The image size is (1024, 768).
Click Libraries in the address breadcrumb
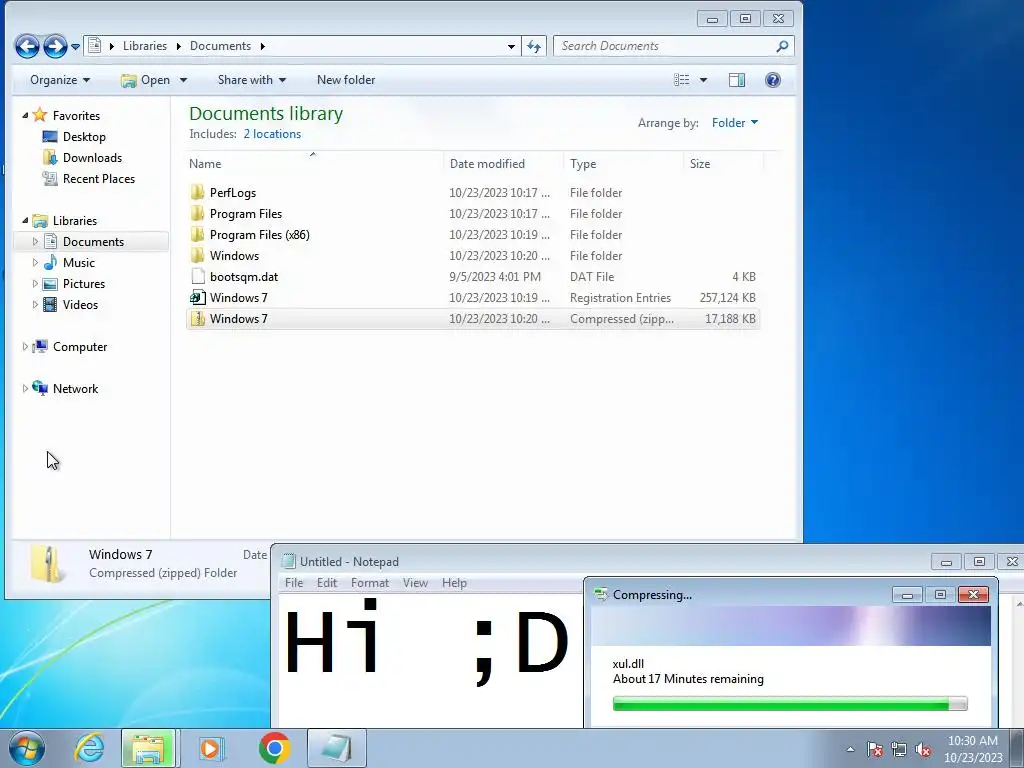[x=145, y=46]
